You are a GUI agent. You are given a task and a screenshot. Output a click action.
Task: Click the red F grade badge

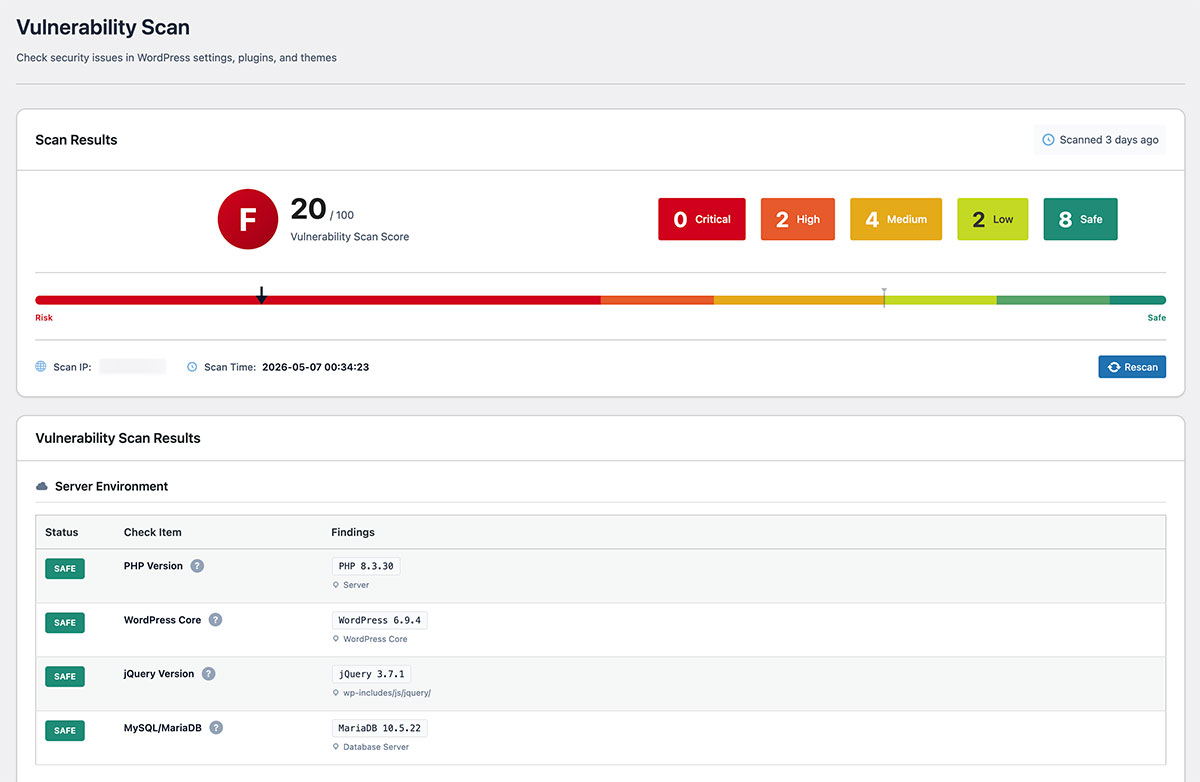pos(247,219)
